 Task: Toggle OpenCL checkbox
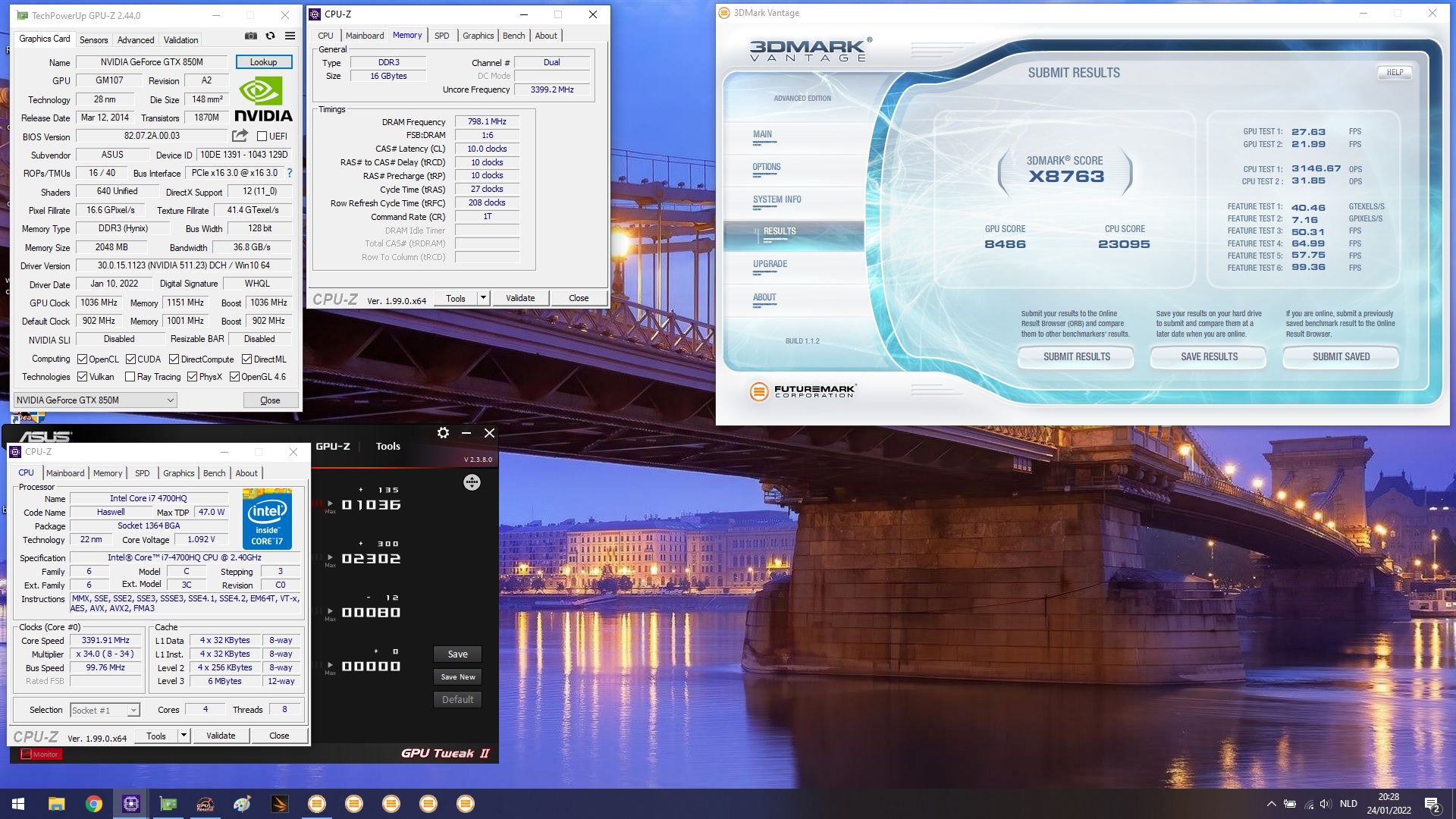click(82, 359)
